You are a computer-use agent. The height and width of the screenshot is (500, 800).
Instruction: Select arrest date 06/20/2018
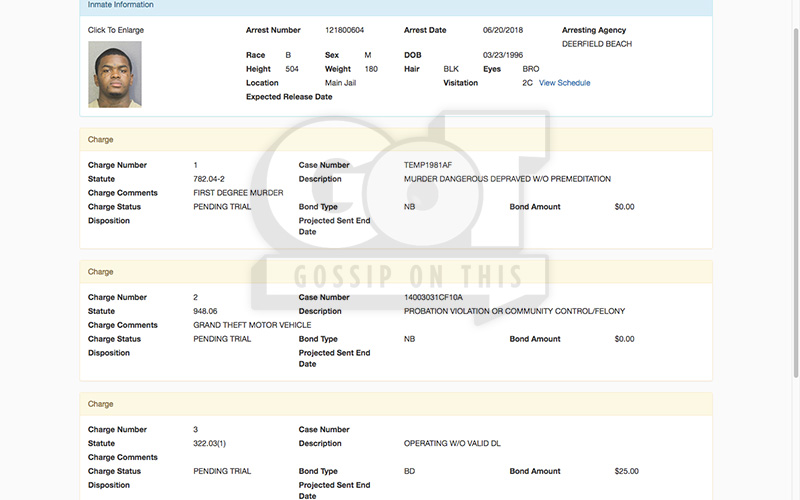tap(503, 30)
